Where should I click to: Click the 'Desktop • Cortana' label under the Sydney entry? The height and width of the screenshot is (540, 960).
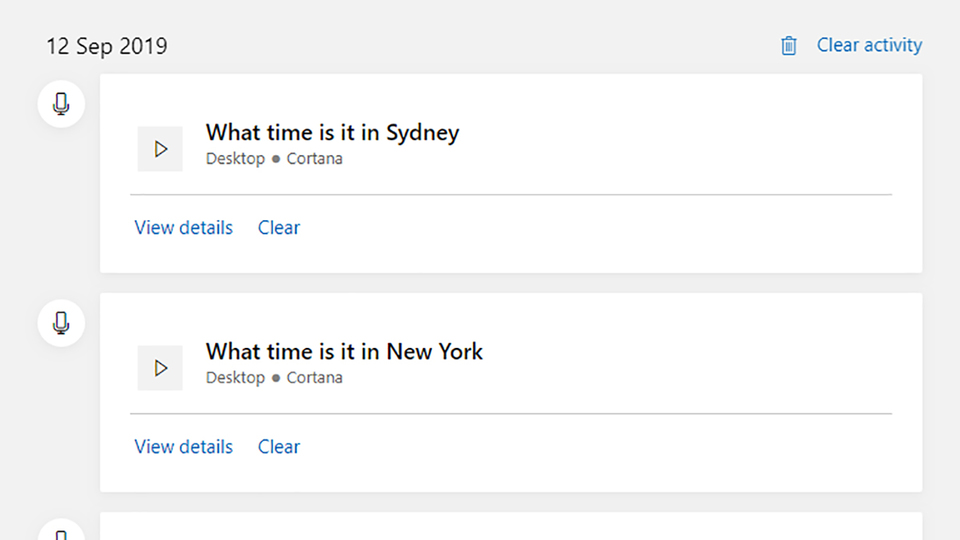(x=274, y=159)
